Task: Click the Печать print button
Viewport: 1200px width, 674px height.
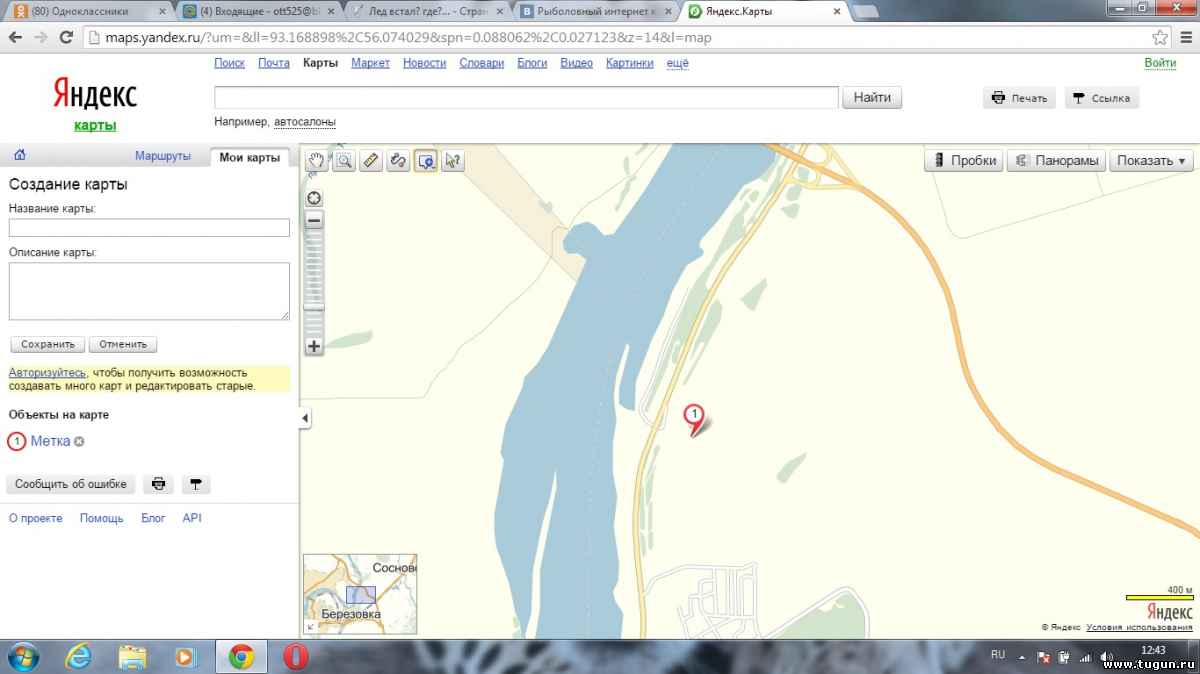Action: [1019, 98]
